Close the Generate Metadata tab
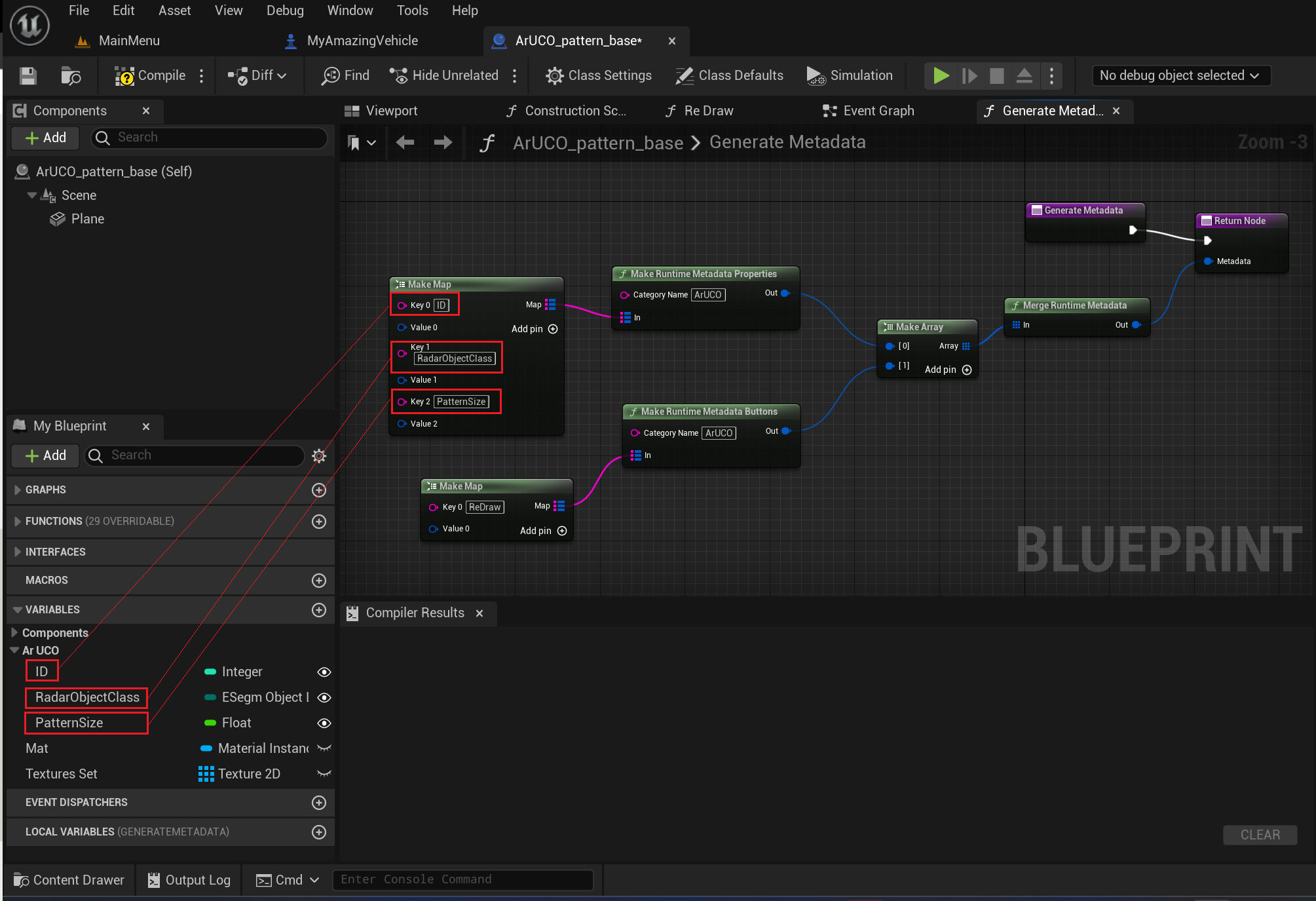This screenshot has height=901, width=1316. click(x=1116, y=111)
